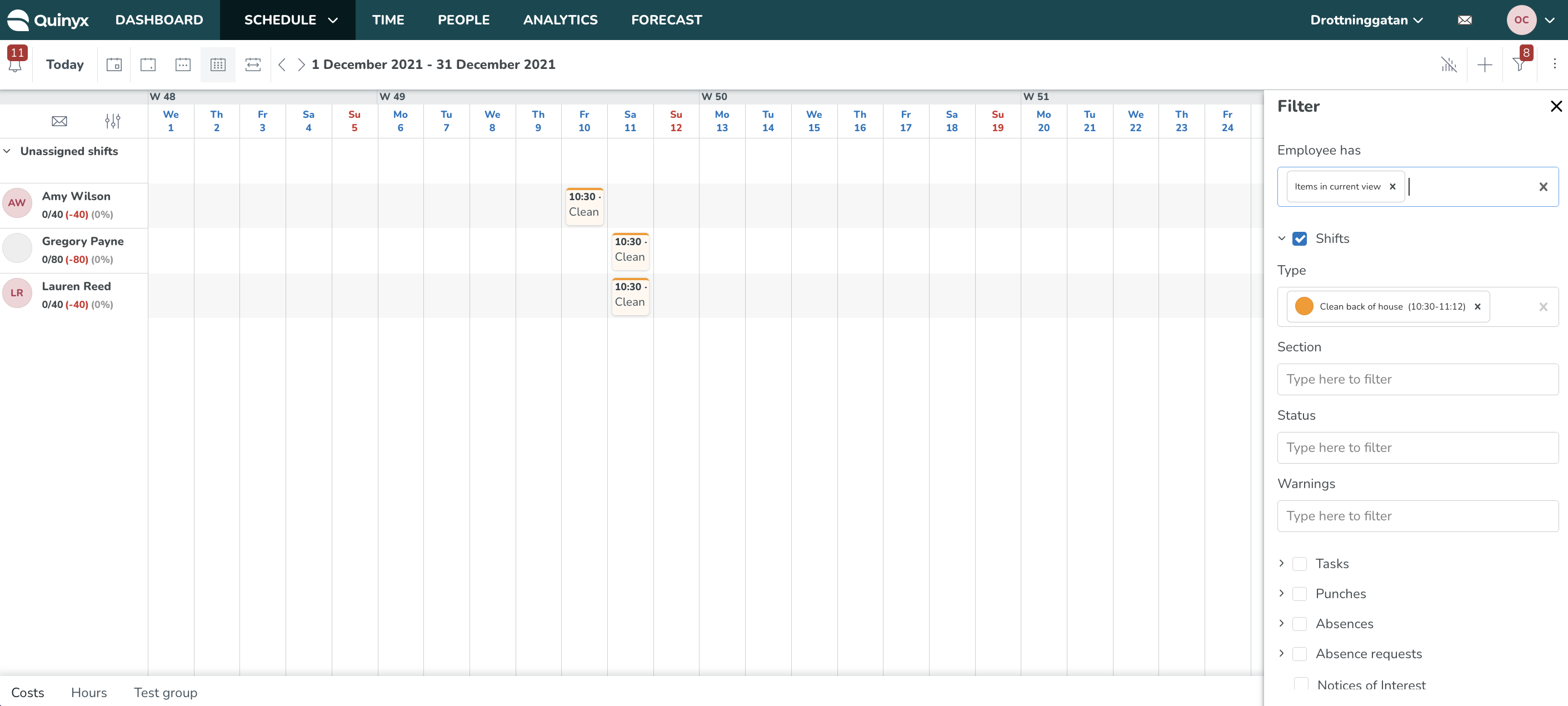This screenshot has height=706, width=1568.
Task: Click Gregory Payne's blank avatar
Action: tap(17, 248)
